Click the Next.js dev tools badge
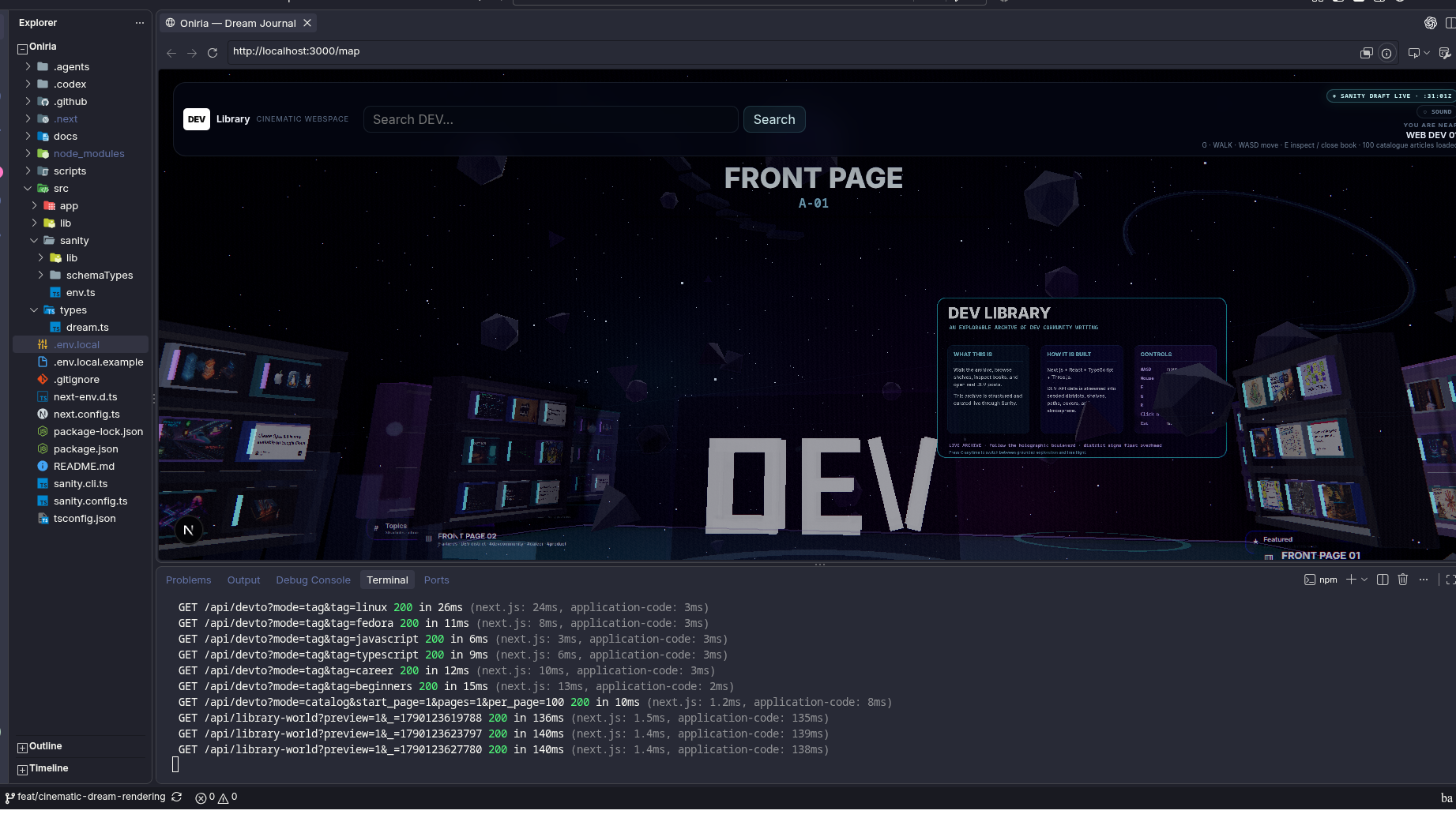This screenshot has height=818, width=1456. [x=188, y=530]
